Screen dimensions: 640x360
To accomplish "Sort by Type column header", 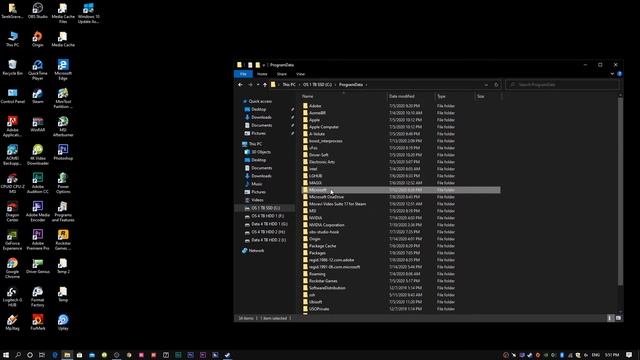I will [x=455, y=96].
